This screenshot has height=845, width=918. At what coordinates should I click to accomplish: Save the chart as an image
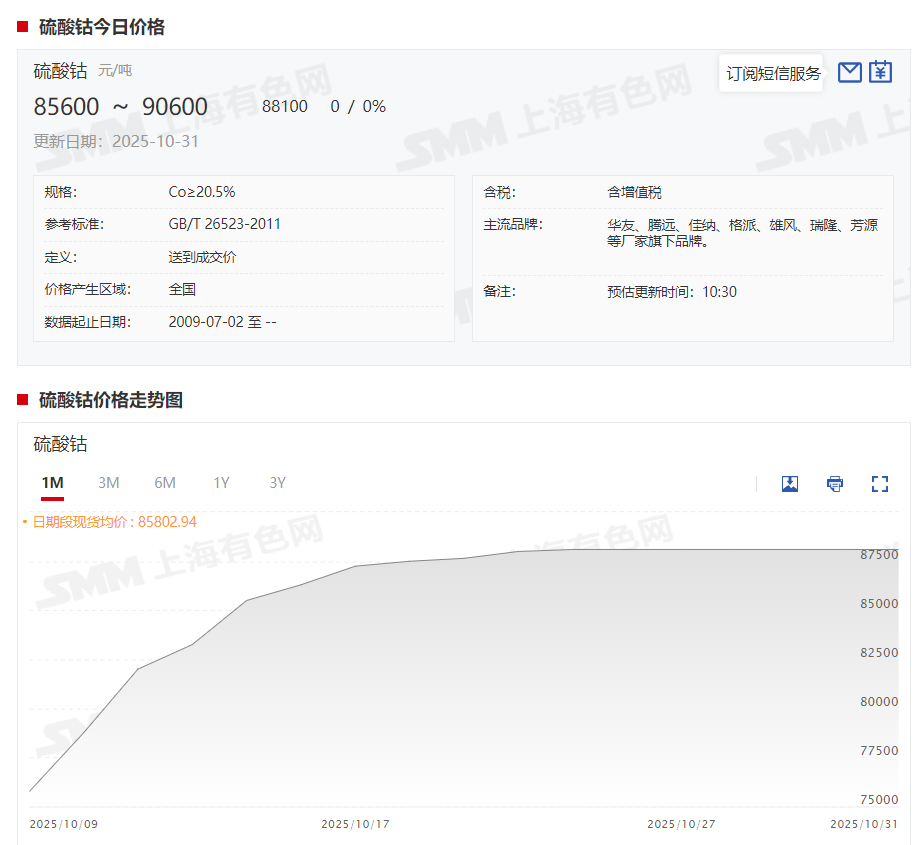(x=789, y=484)
